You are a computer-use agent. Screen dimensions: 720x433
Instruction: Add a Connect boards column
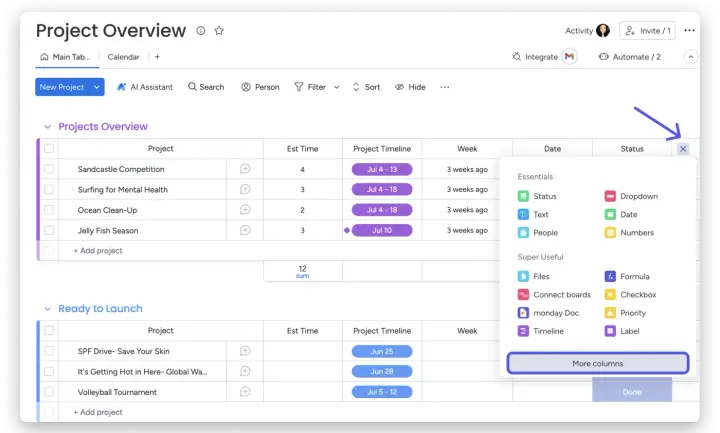pyautogui.click(x=554, y=295)
